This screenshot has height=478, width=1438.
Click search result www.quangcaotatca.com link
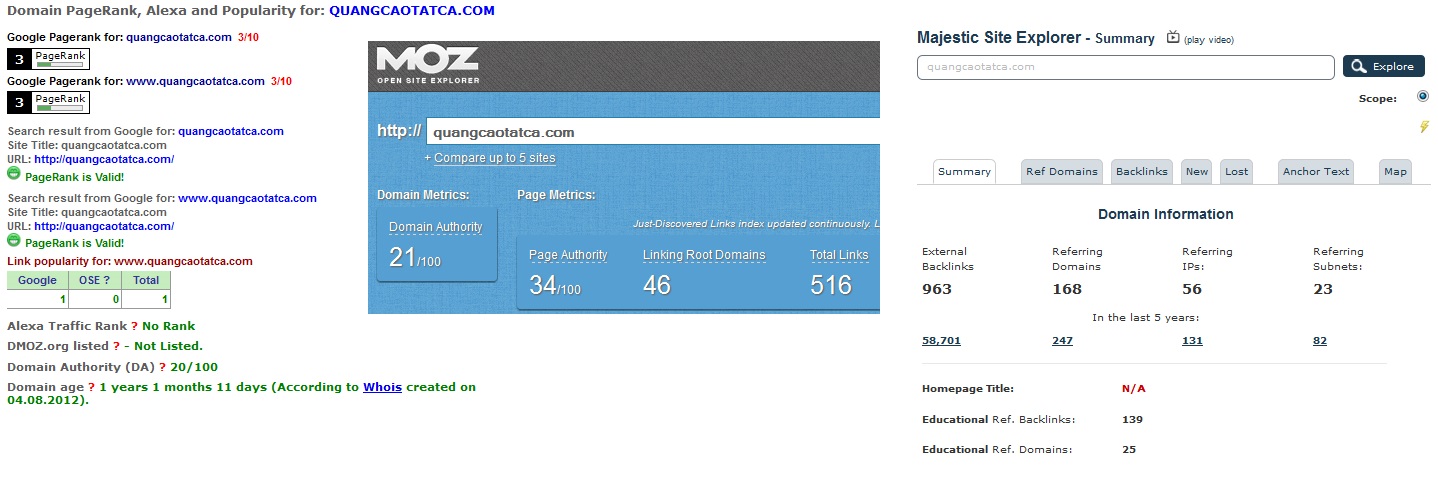tap(247, 198)
